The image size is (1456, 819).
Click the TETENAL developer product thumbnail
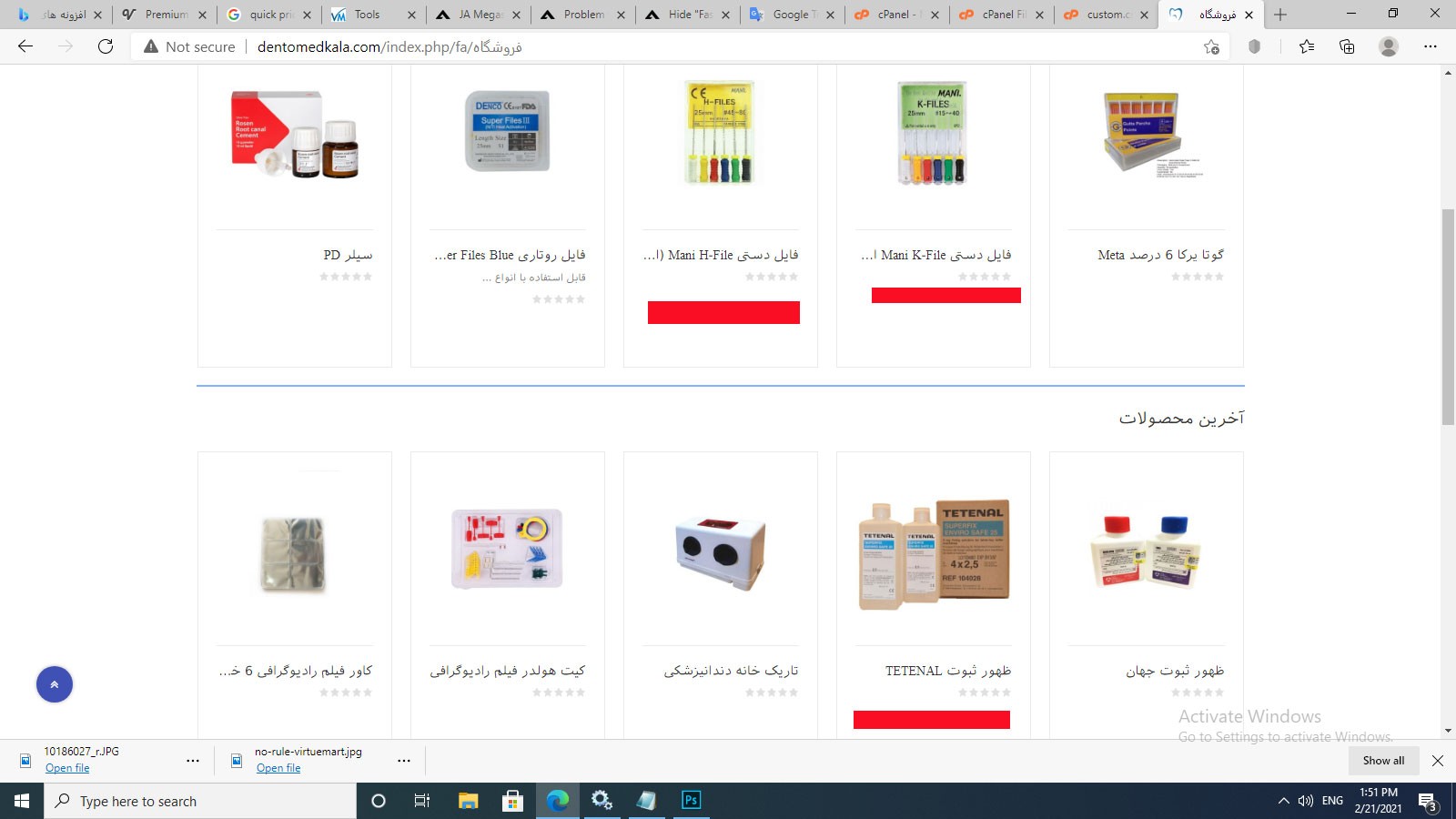click(934, 552)
